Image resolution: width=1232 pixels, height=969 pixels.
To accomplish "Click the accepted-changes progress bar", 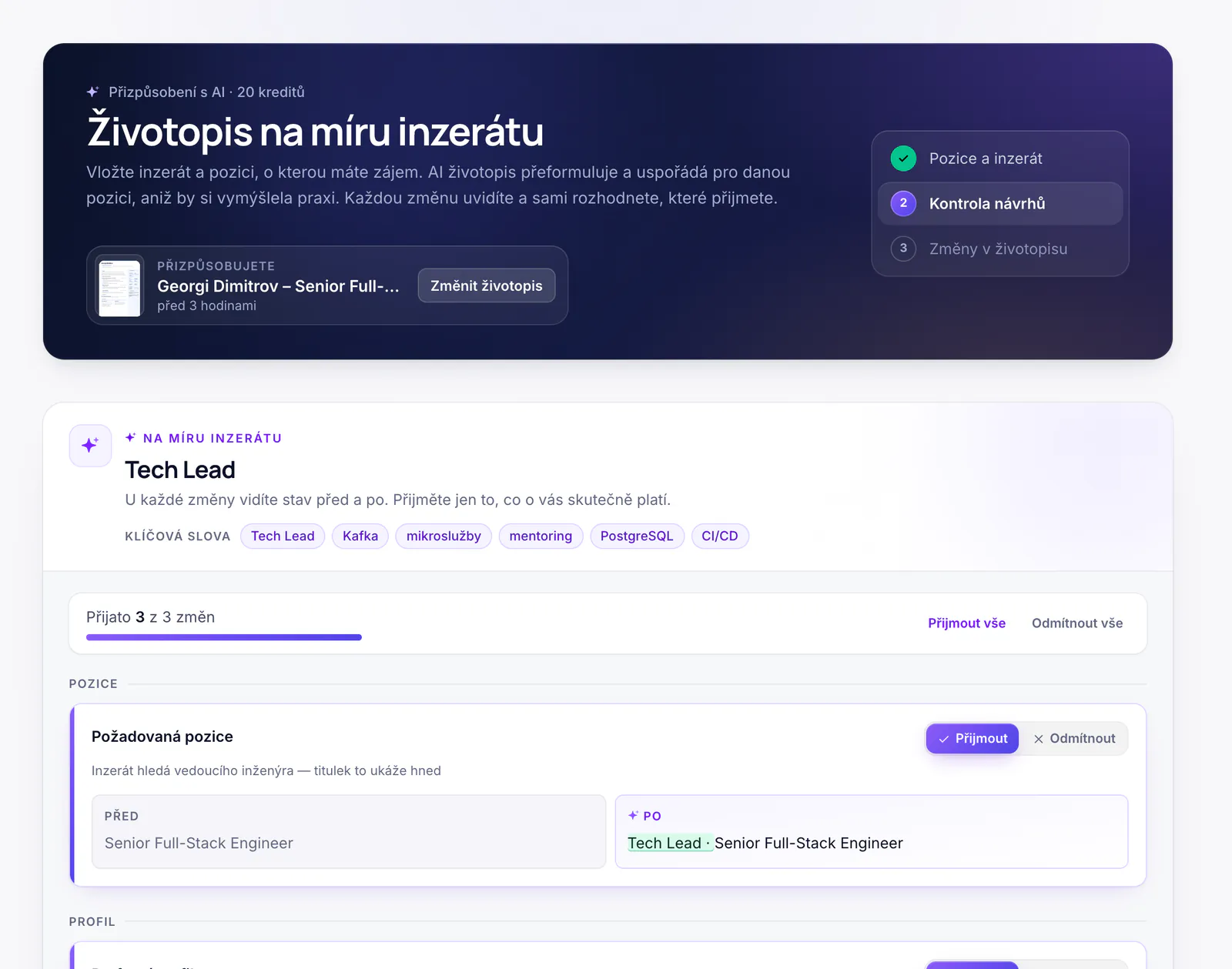I will click(x=224, y=637).
